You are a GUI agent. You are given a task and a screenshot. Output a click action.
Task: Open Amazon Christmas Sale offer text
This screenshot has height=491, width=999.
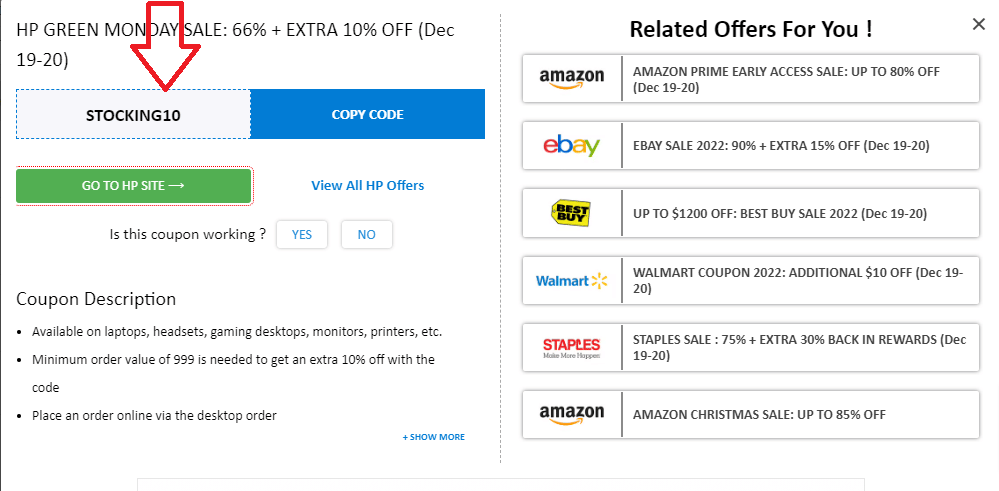pos(759,414)
